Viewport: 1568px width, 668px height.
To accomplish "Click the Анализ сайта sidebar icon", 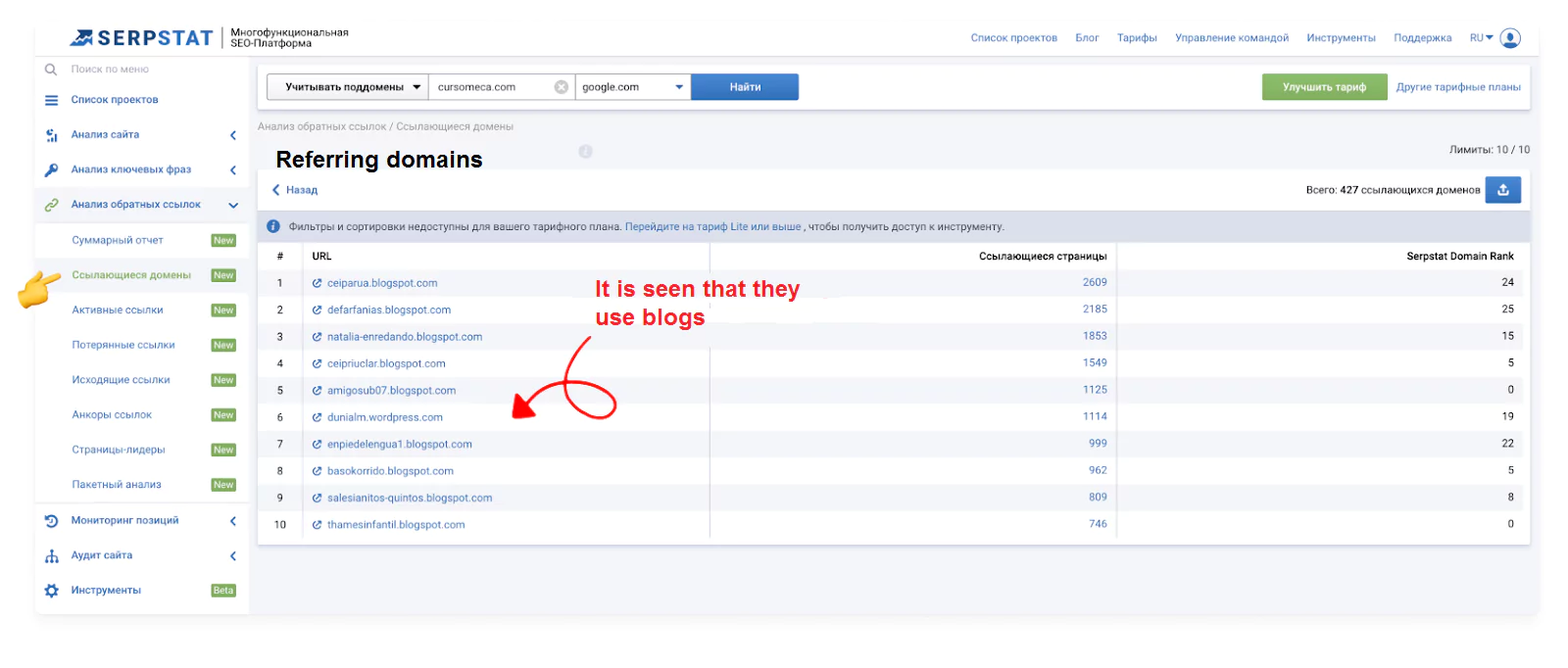I will tap(51, 135).
